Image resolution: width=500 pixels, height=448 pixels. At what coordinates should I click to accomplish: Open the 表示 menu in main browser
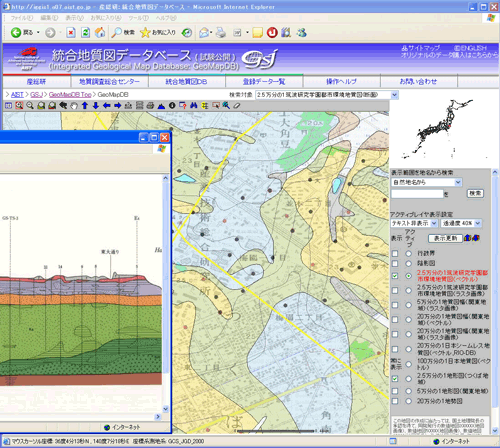74,18
